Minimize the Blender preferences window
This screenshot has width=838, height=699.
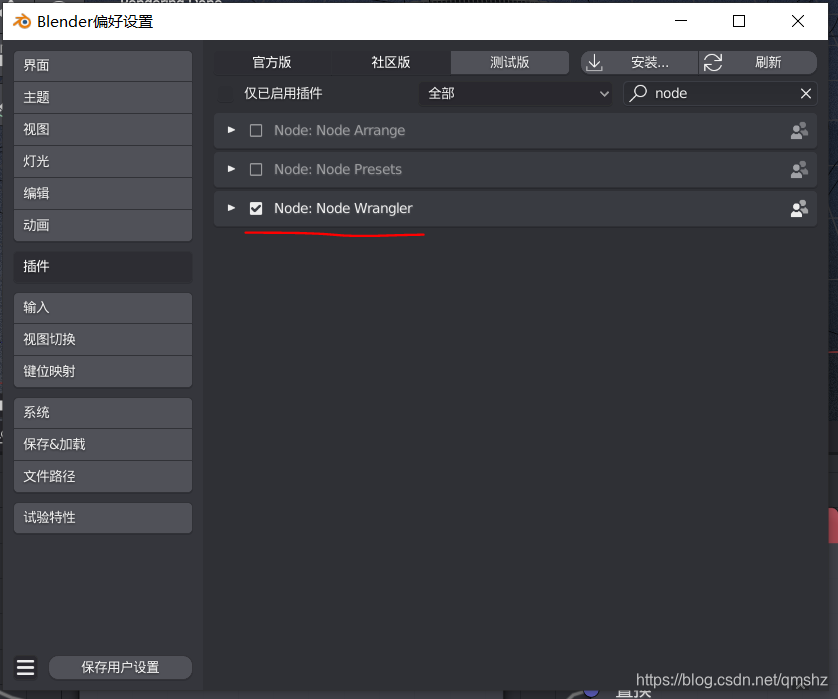coord(681,21)
